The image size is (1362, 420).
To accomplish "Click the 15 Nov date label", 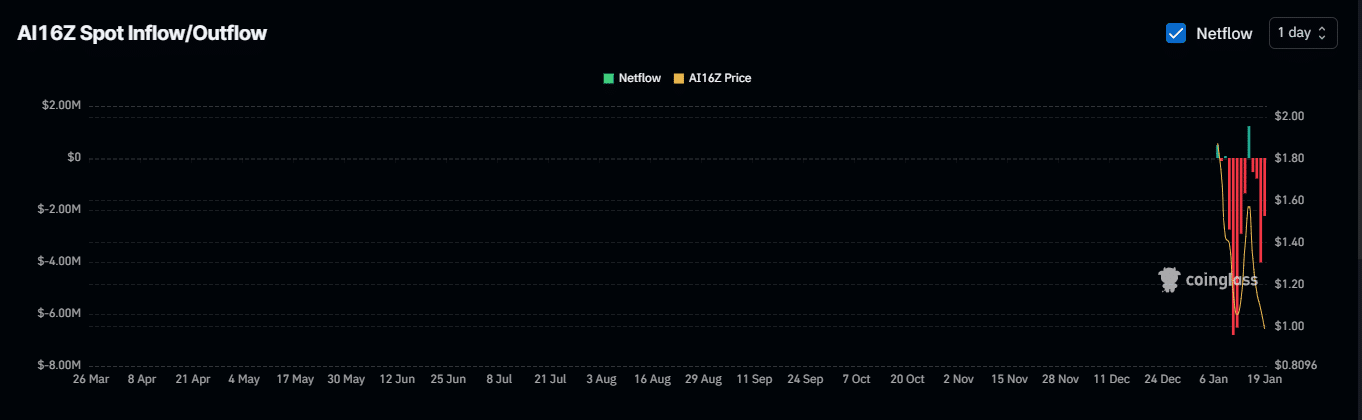I will [x=1009, y=380].
